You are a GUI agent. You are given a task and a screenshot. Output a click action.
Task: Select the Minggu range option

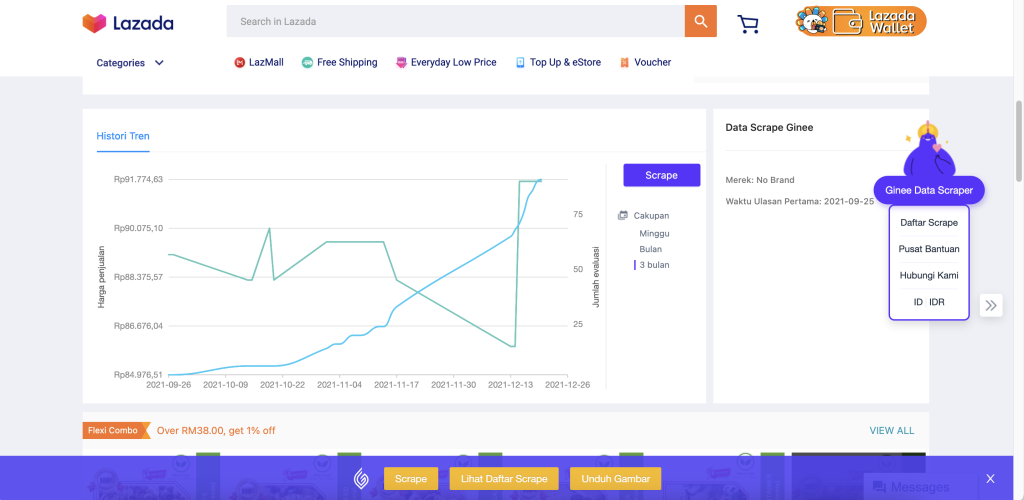click(654, 233)
